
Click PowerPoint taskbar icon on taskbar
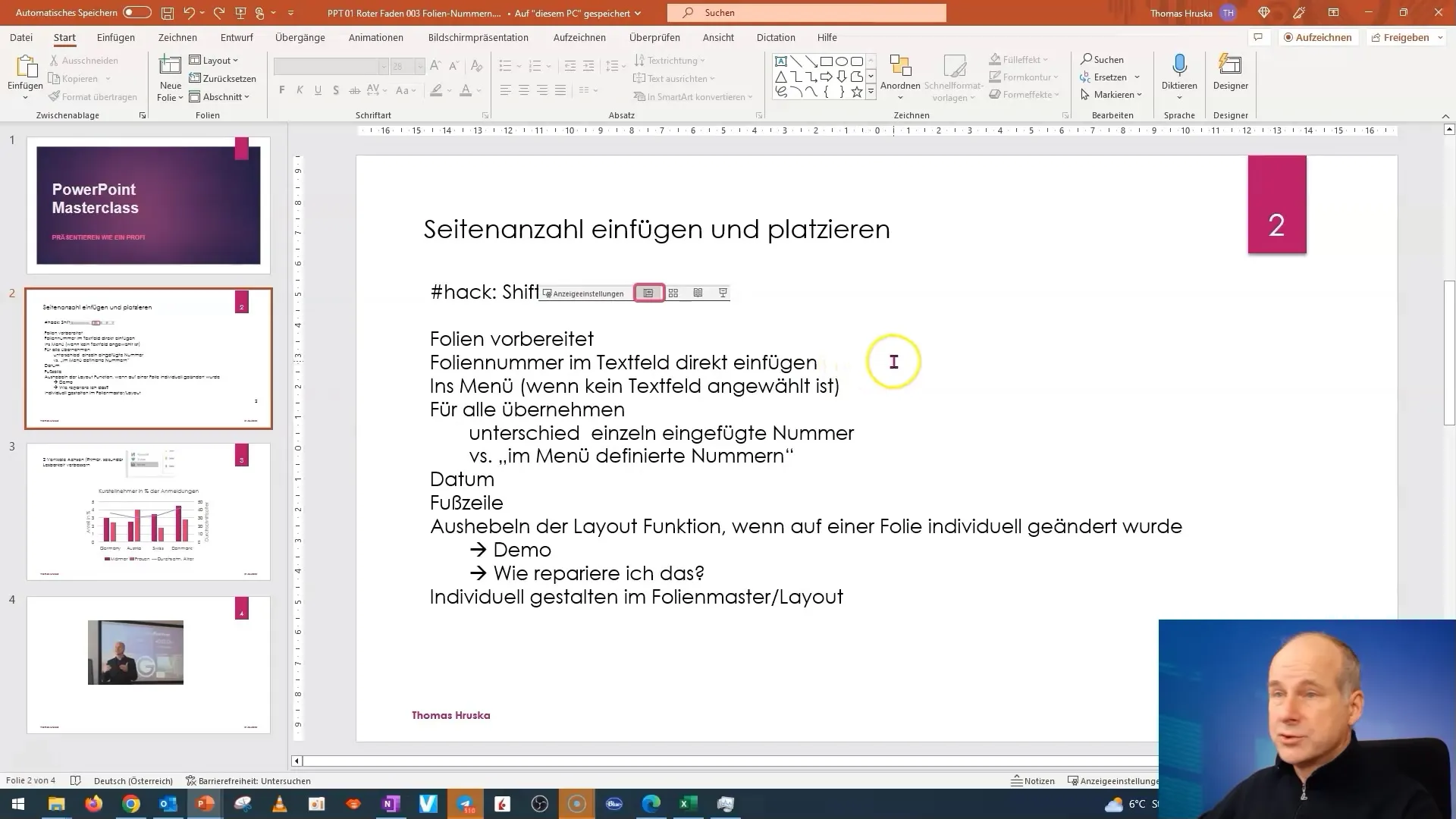[205, 803]
